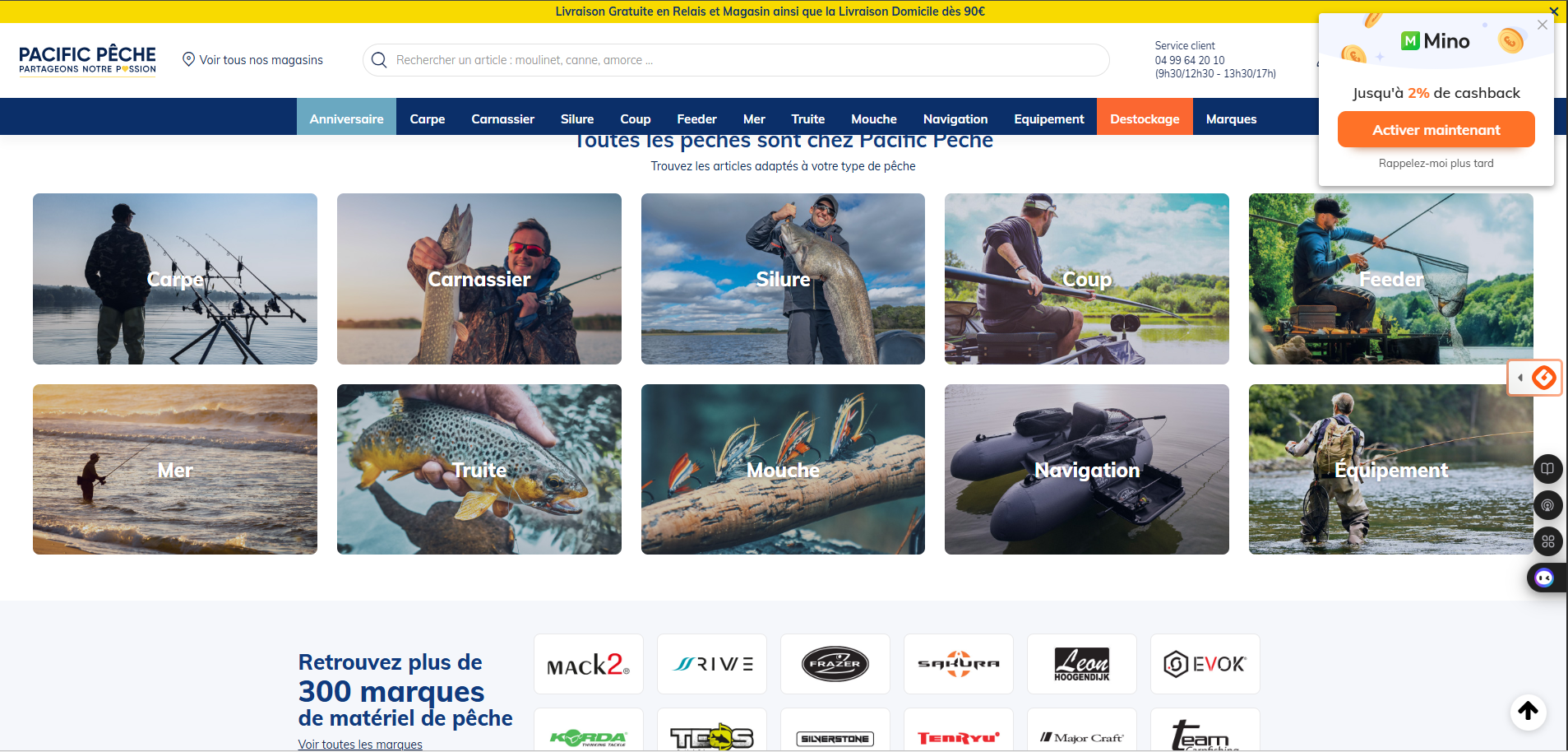Click Rappelez-moi plus tard link
Screen dimensions: 1568x752
click(x=1436, y=163)
